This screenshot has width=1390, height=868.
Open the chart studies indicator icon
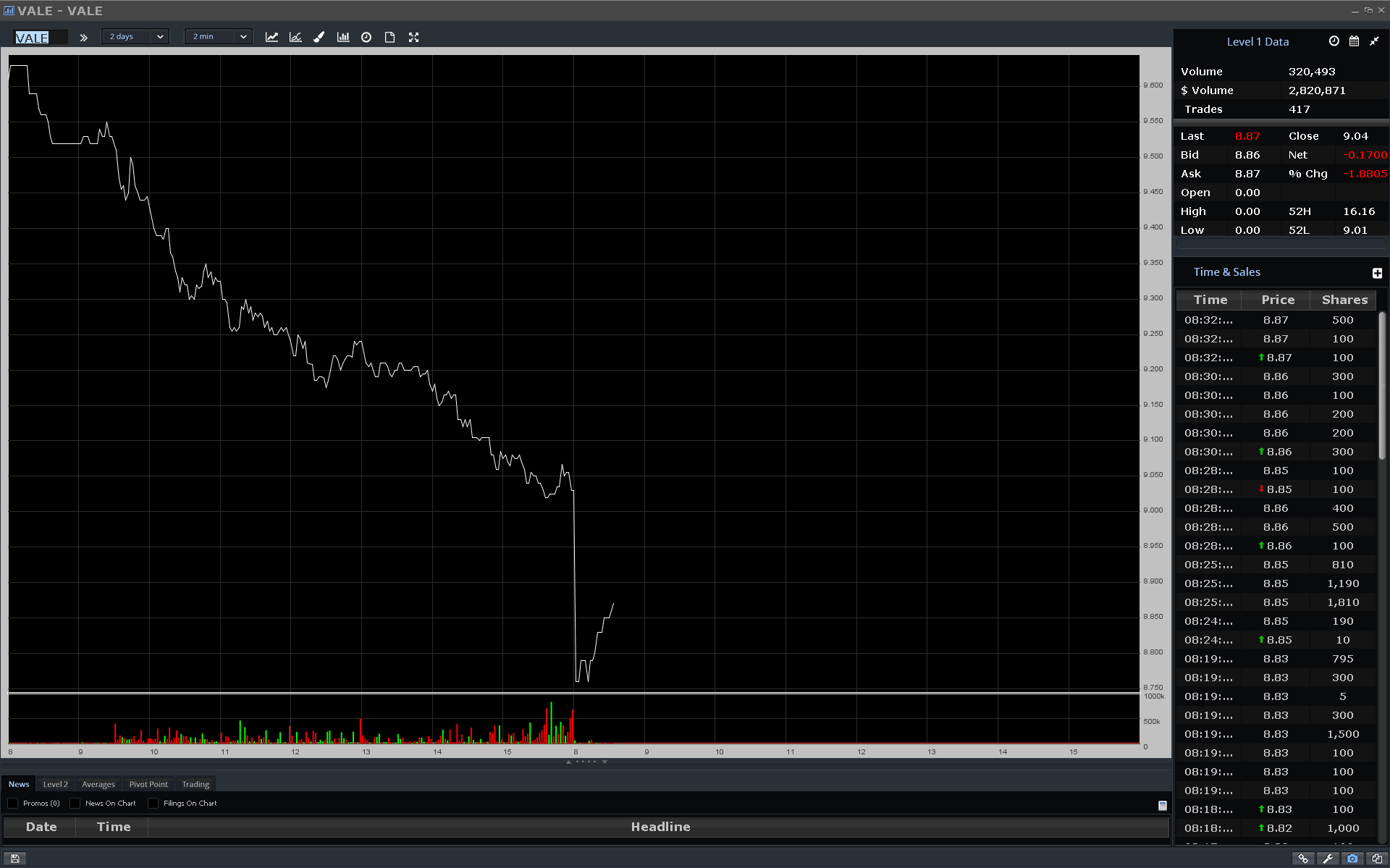295,37
